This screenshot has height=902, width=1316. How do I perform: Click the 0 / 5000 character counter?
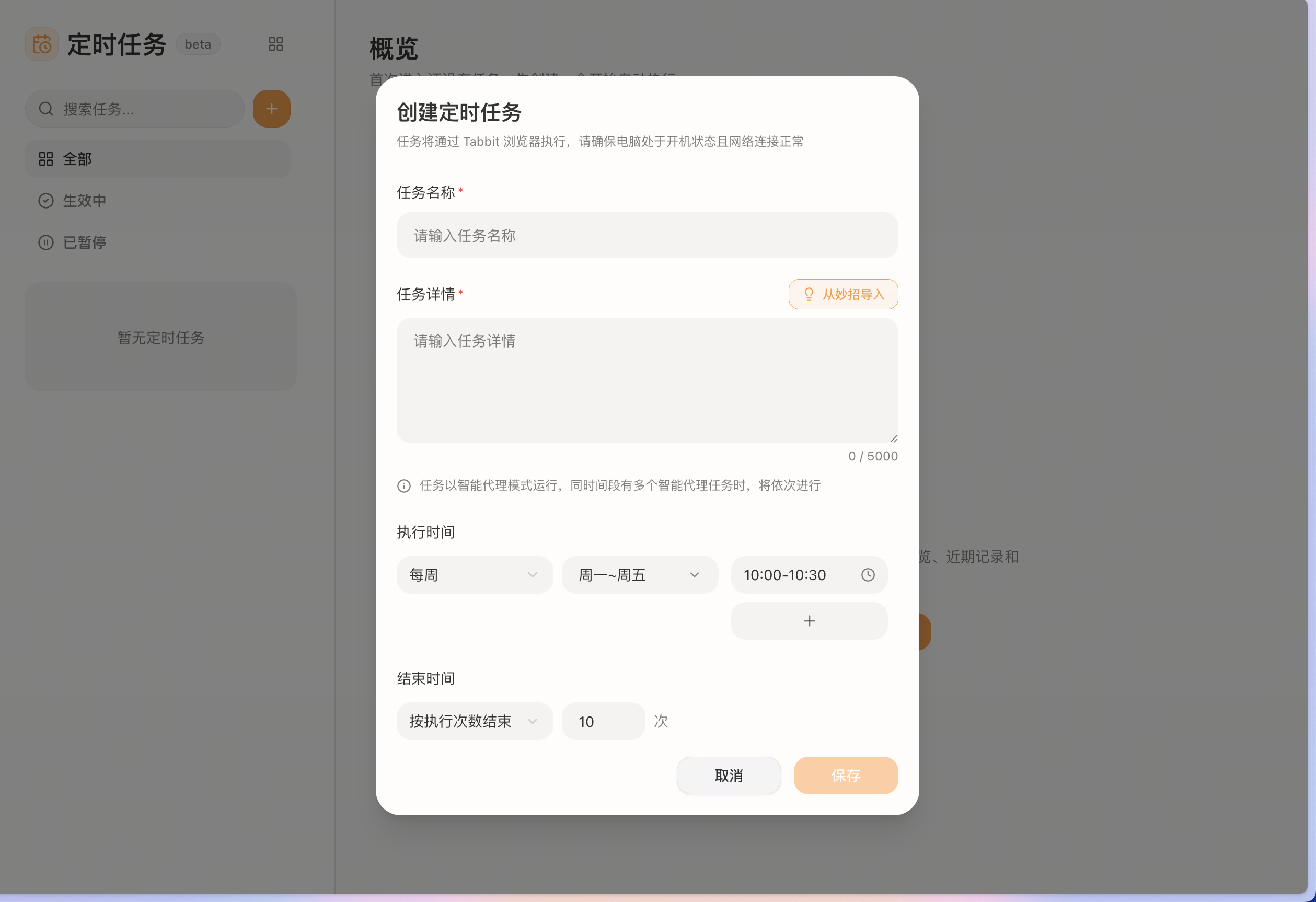(x=873, y=456)
